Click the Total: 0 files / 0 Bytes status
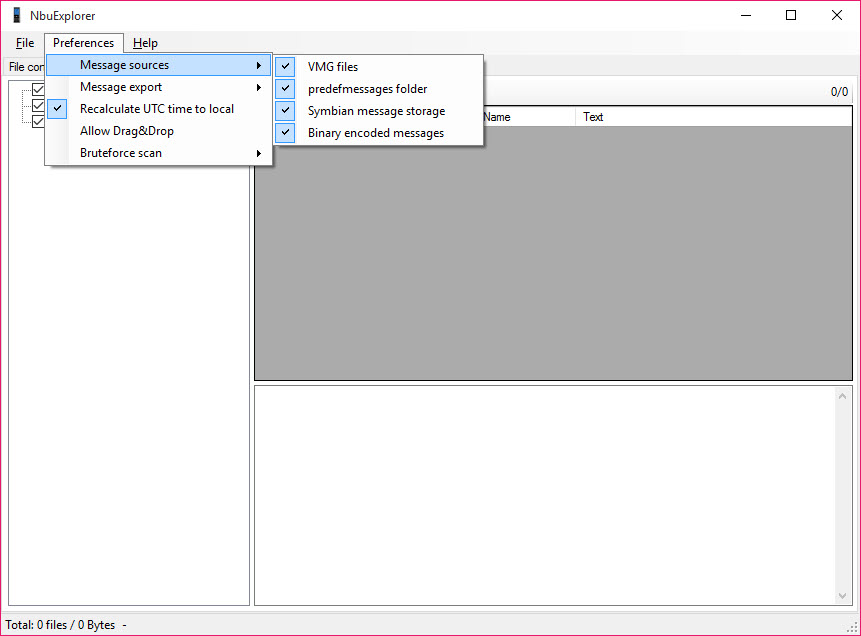This screenshot has width=861, height=636. click(x=60, y=625)
